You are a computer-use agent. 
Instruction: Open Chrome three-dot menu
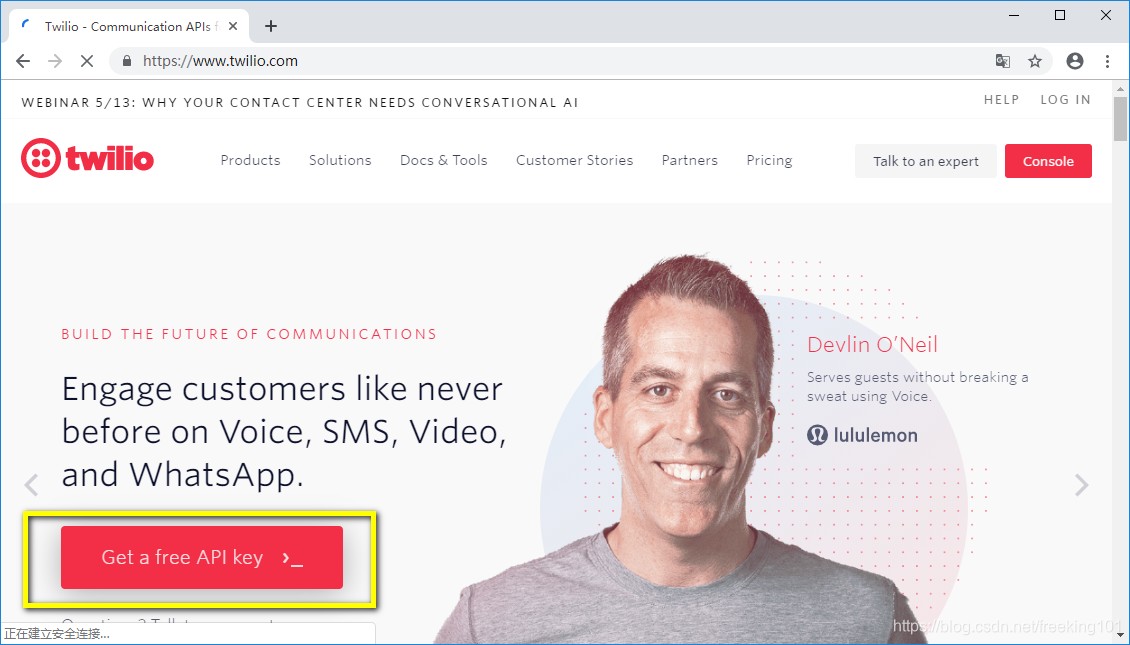[1108, 61]
